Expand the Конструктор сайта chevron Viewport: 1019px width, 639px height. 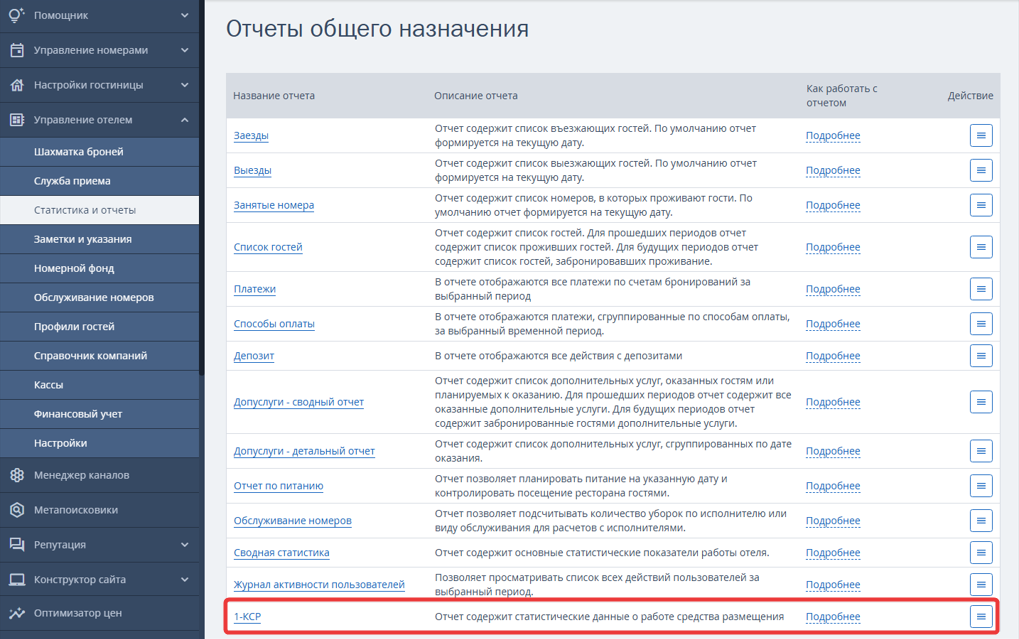pos(185,580)
